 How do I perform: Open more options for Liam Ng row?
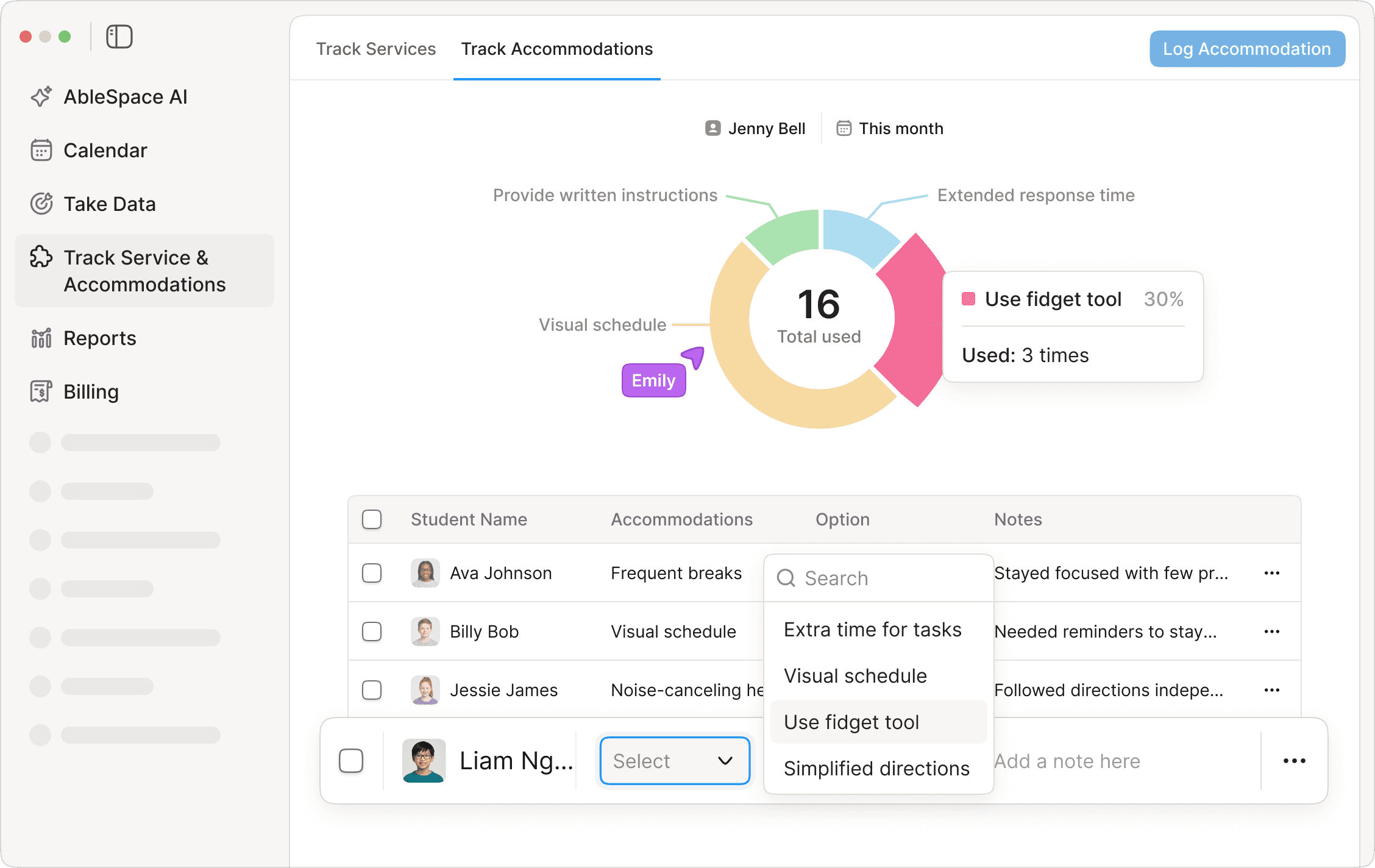(x=1295, y=761)
